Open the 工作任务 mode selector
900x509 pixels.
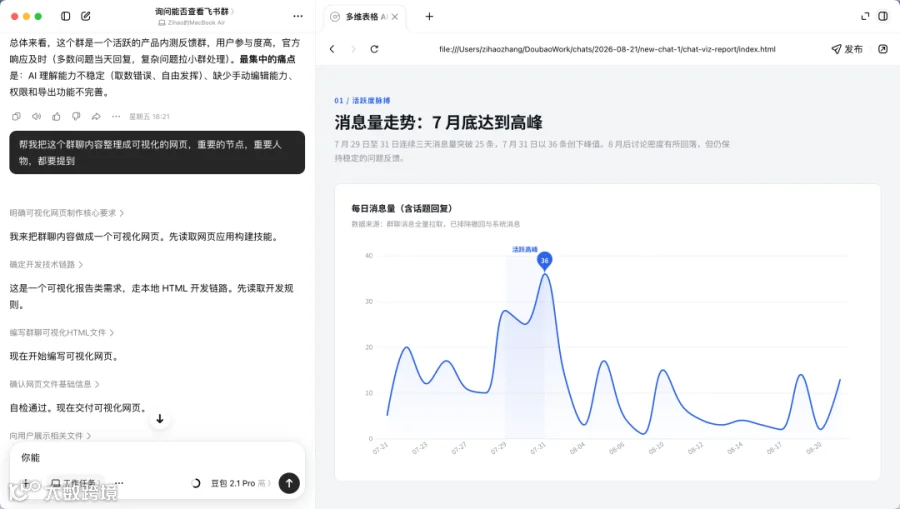75,483
